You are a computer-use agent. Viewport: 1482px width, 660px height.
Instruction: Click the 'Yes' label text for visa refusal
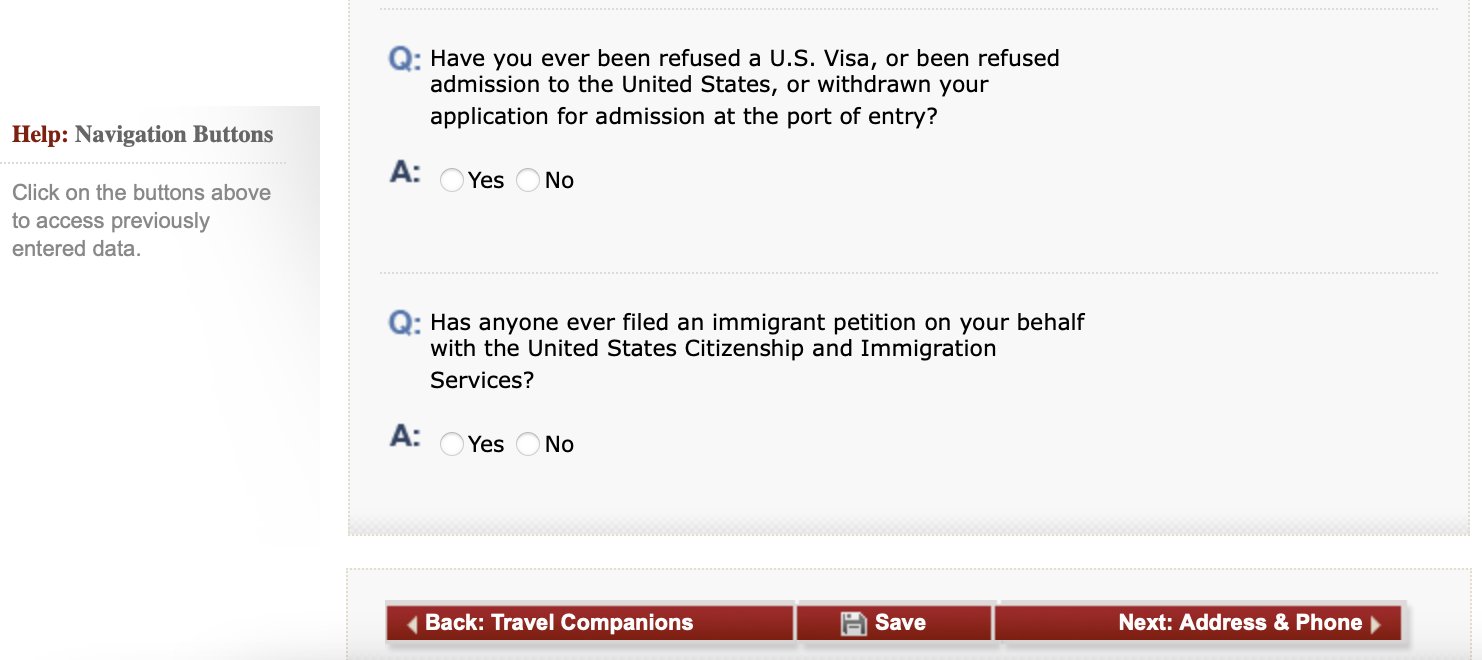pos(486,181)
